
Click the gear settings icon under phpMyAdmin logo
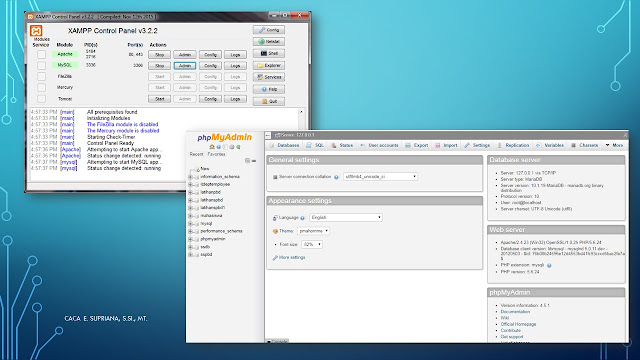click(232, 147)
